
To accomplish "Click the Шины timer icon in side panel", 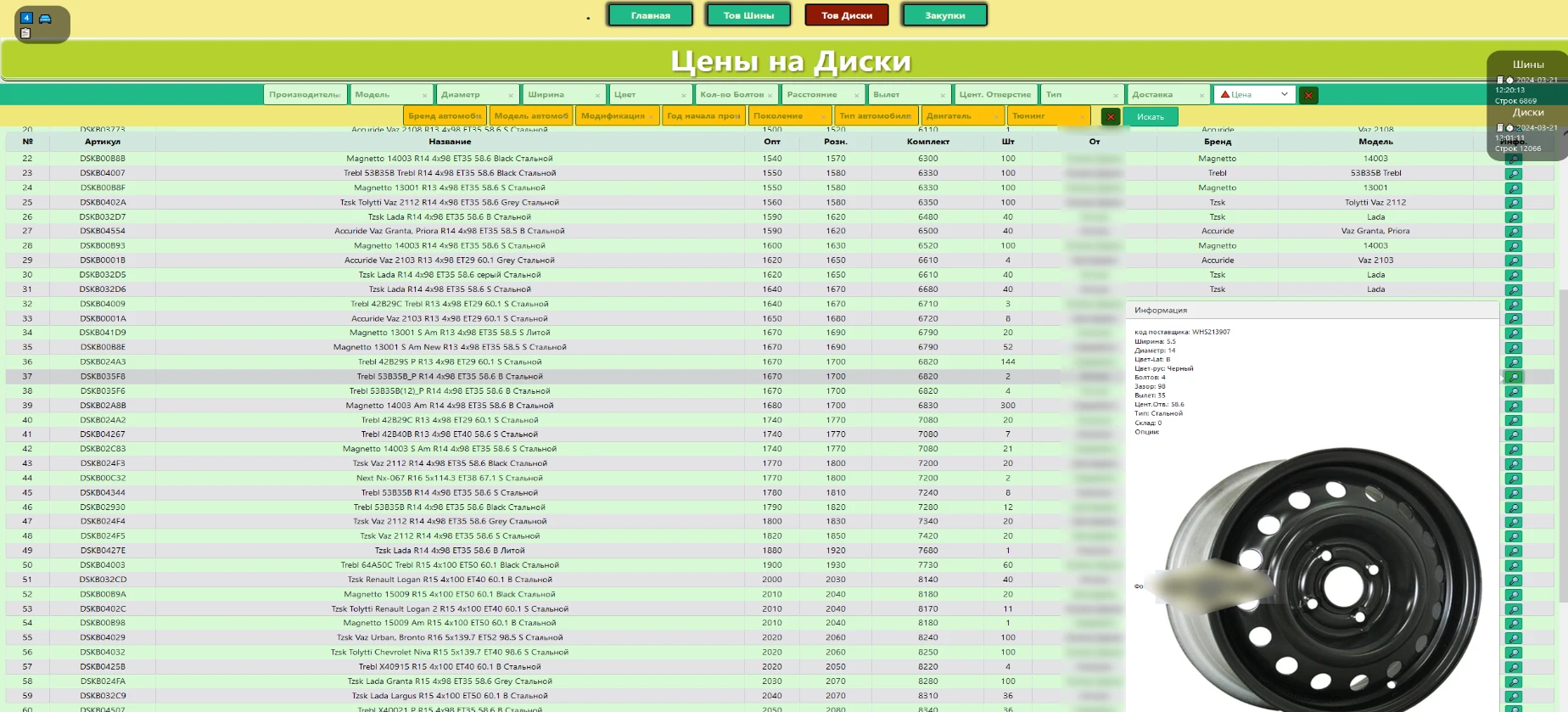I will click(1509, 80).
